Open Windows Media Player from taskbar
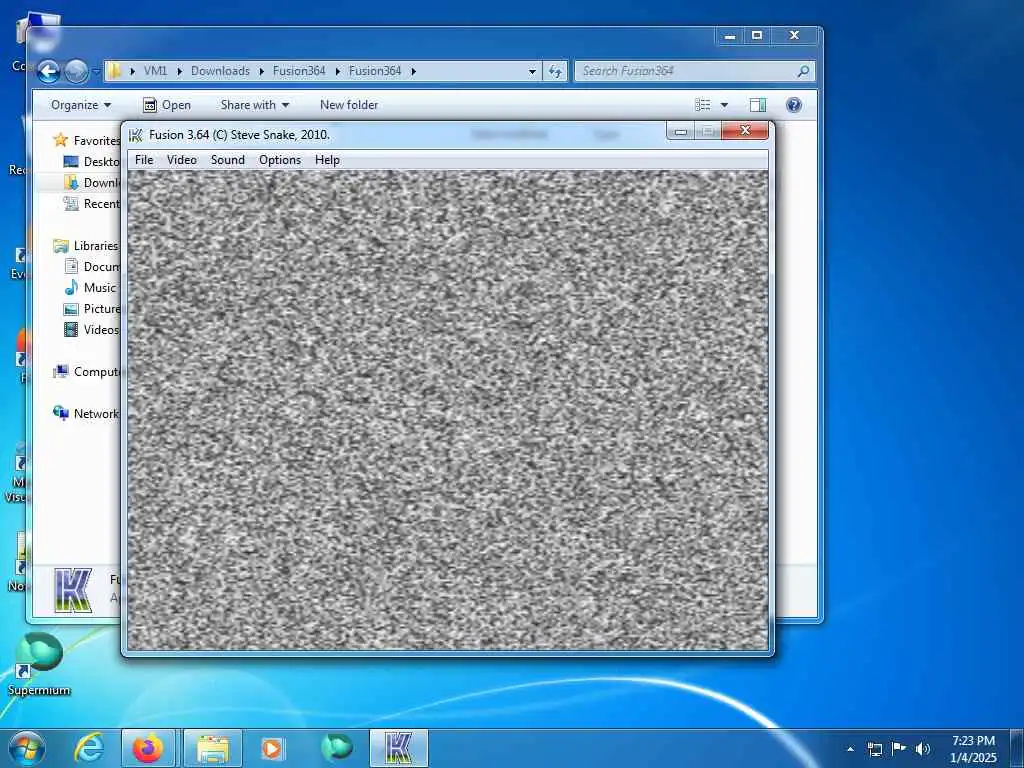The image size is (1024, 768). click(272, 748)
